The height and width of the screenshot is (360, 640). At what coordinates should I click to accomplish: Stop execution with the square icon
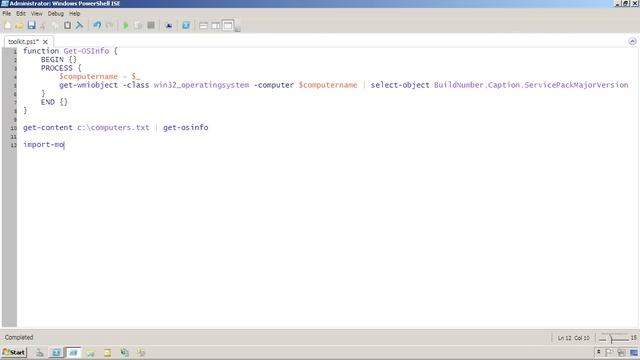point(151,25)
